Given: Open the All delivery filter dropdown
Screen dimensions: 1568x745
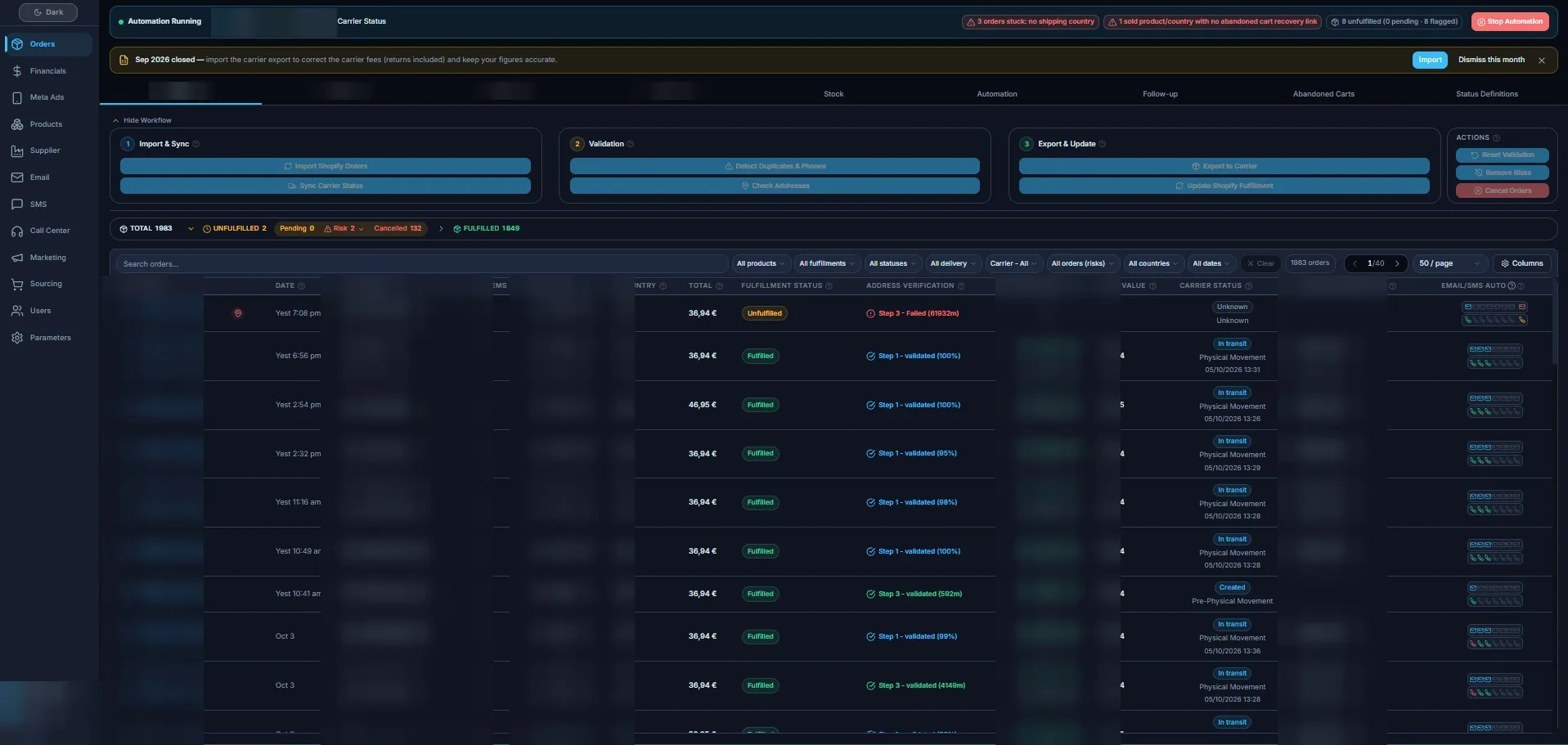Looking at the screenshot, I should click(x=953, y=263).
